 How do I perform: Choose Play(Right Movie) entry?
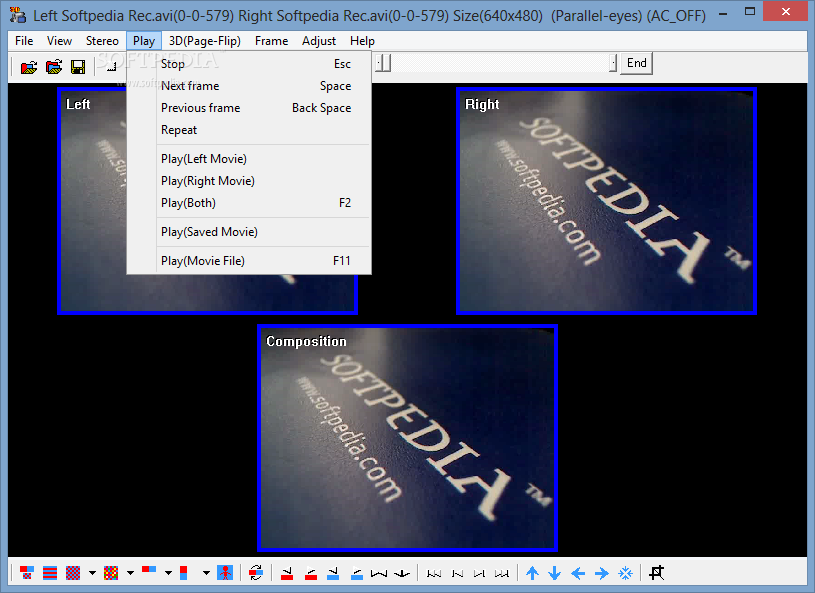point(249,181)
